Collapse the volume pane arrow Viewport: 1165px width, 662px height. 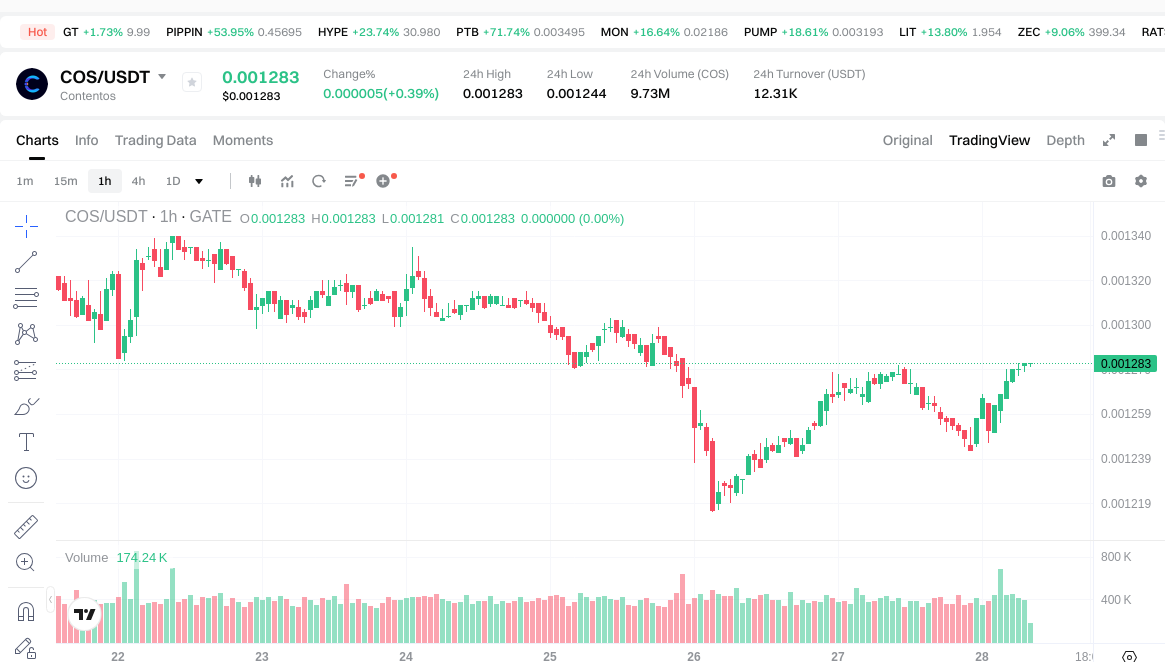[51, 600]
